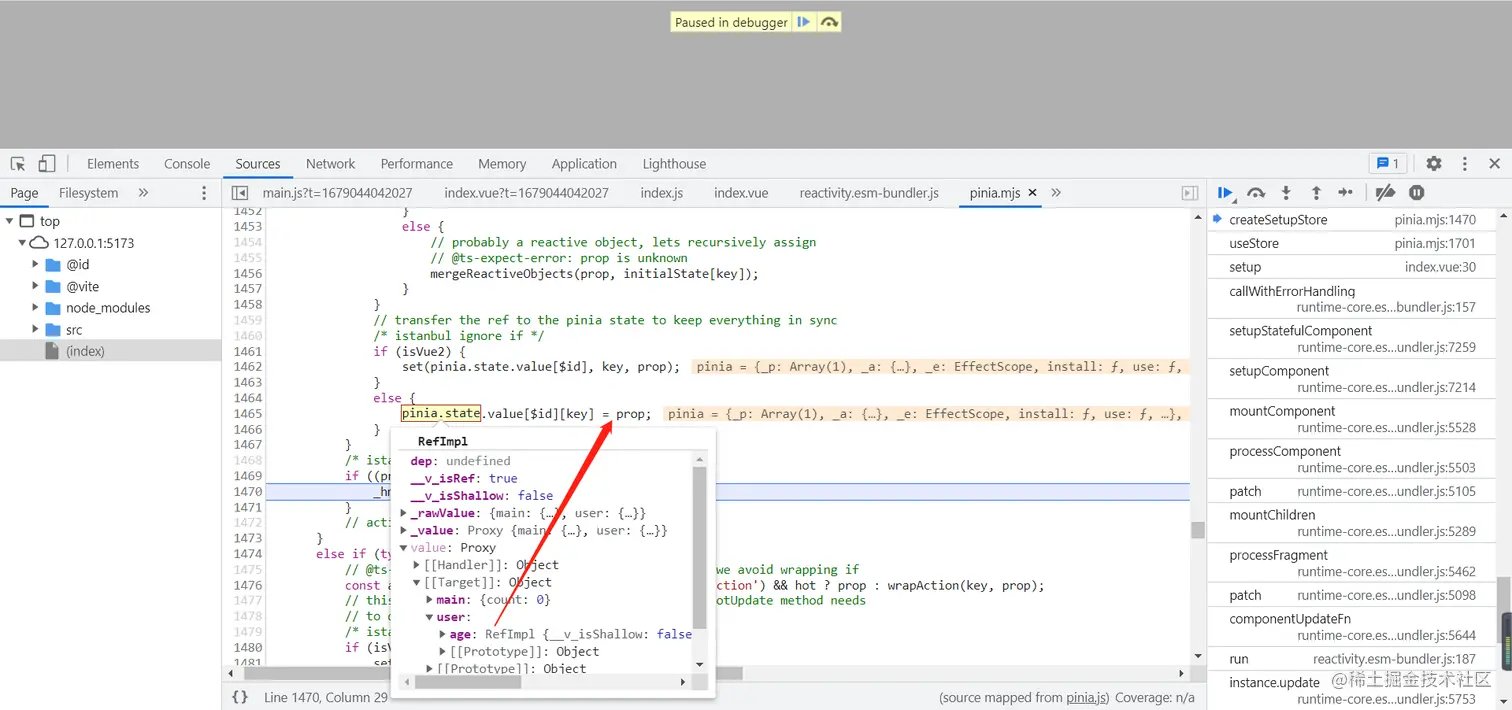The height and width of the screenshot is (710, 1512).
Task: Open the issues counter badge showing 1
Action: pyautogui.click(x=1388, y=163)
